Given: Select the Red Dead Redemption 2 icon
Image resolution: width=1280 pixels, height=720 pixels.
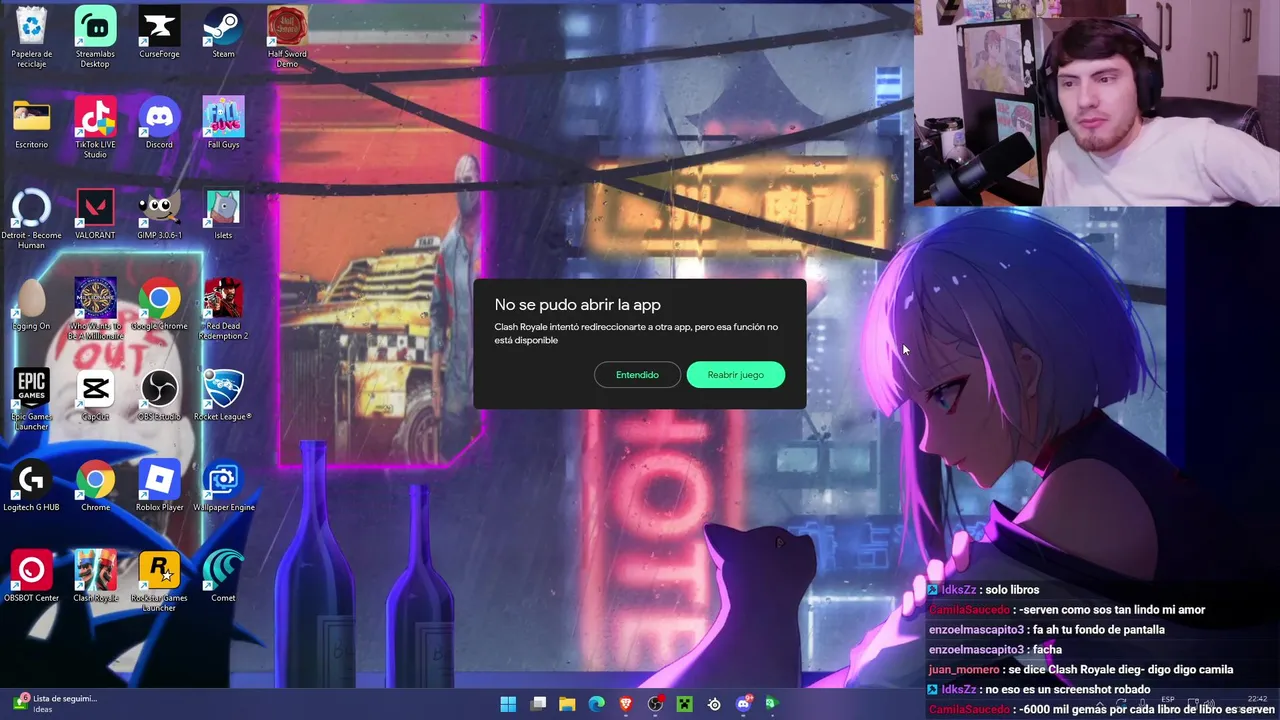Looking at the screenshot, I should click(x=223, y=310).
